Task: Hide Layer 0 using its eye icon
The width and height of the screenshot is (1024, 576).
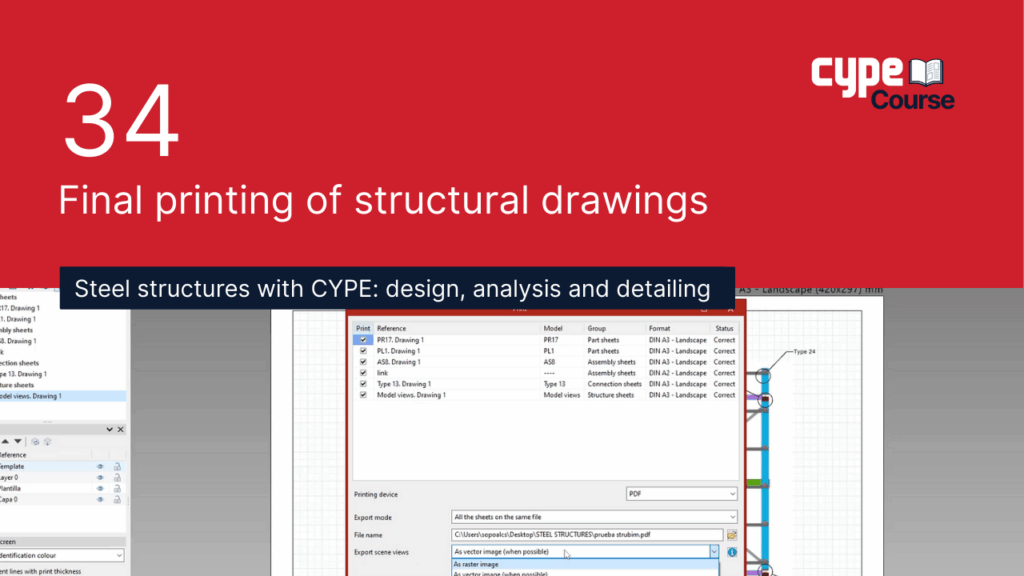Action: [x=100, y=477]
